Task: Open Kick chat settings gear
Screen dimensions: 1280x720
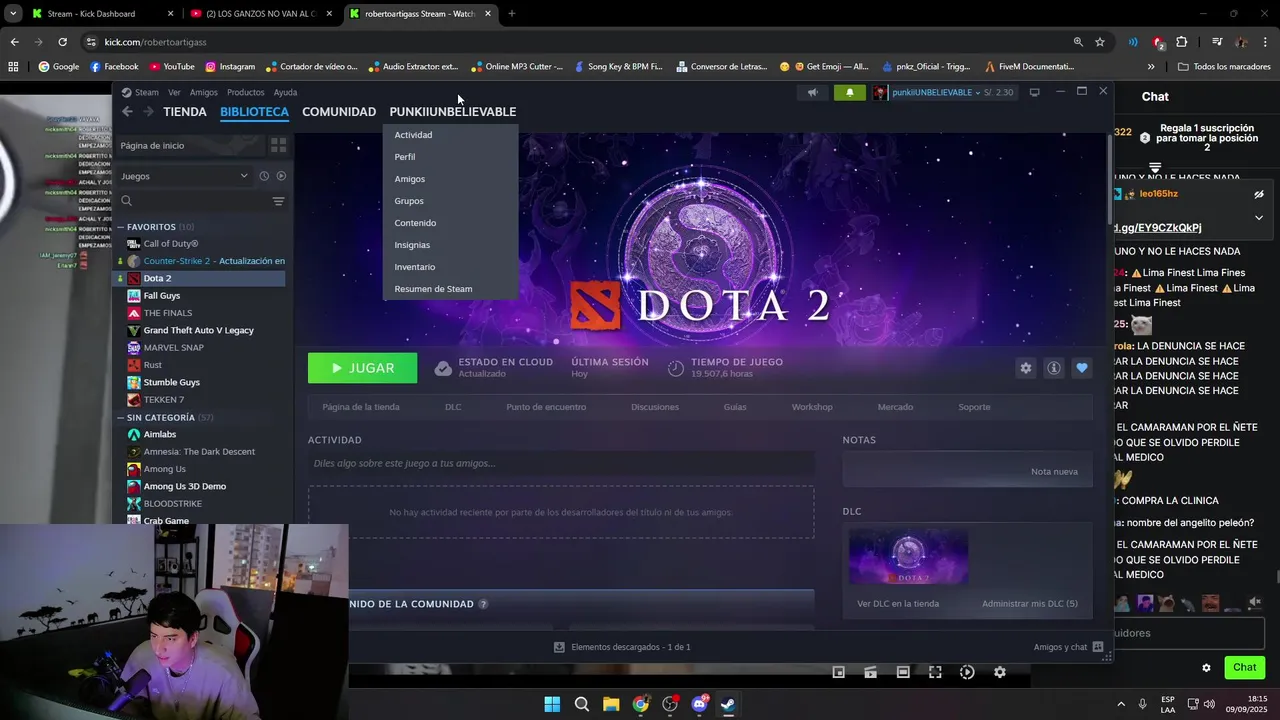Action: [x=1206, y=668]
